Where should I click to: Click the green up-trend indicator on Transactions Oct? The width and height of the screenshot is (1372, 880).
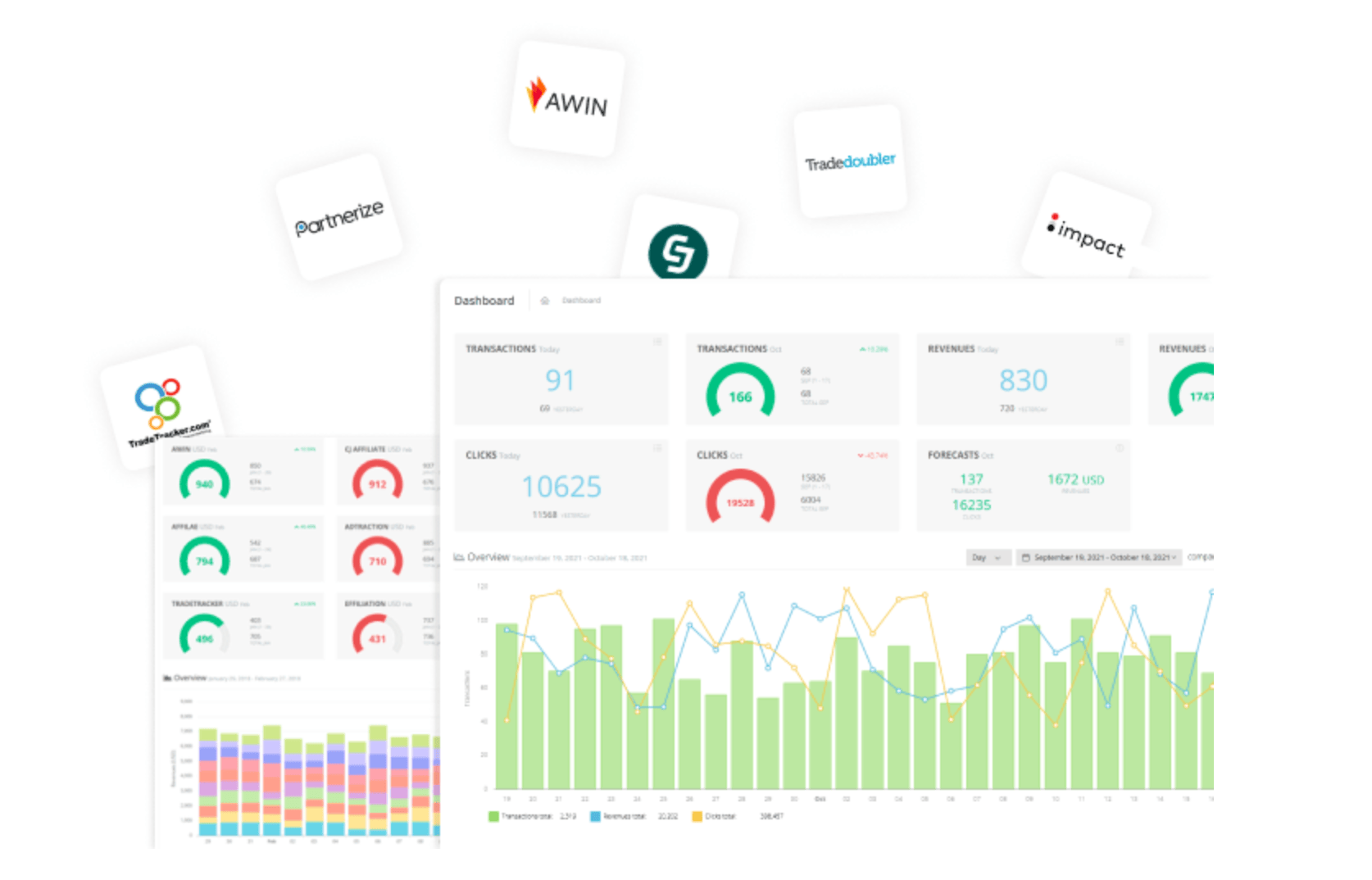(x=874, y=349)
